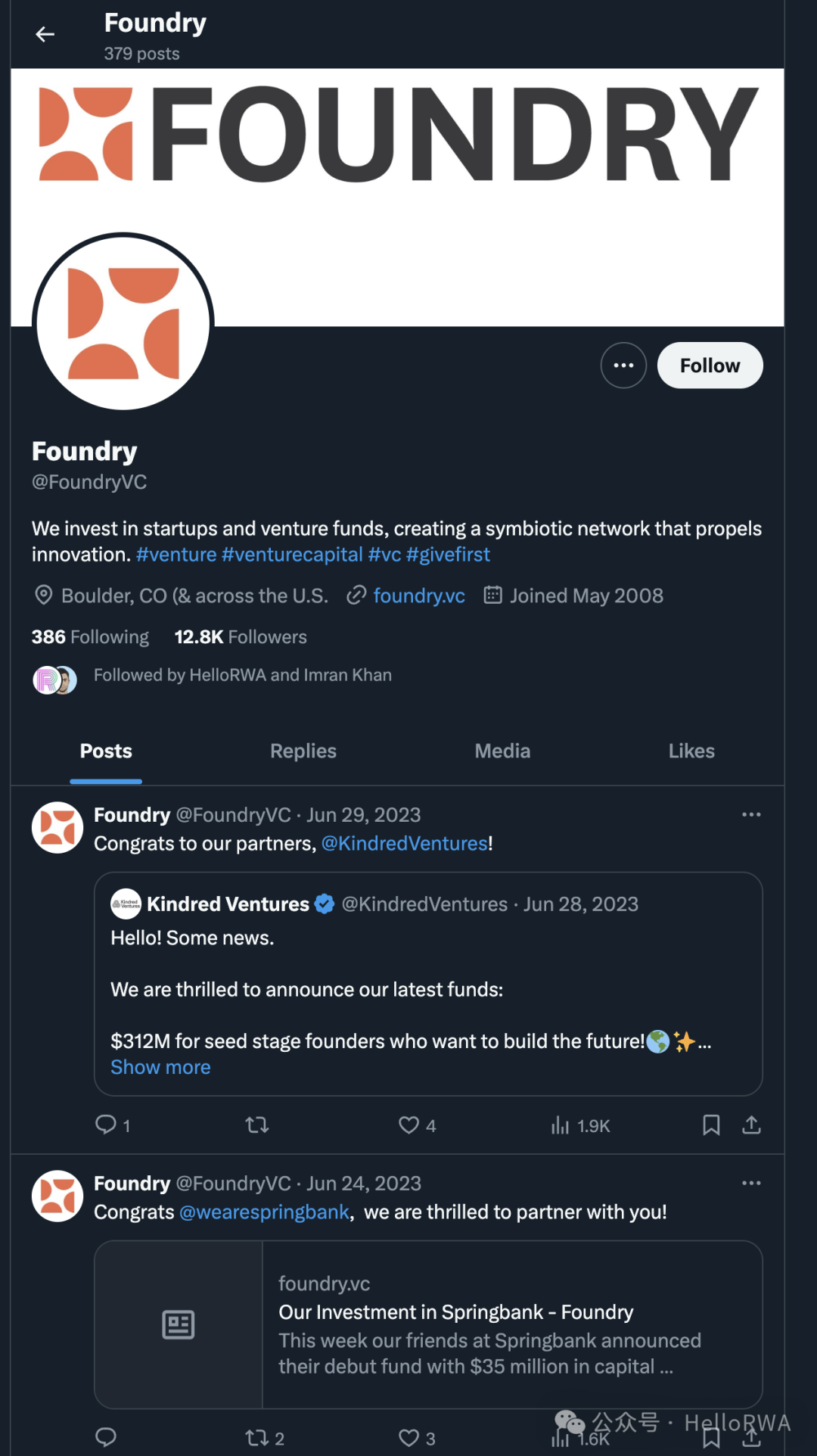The image size is (817, 1456).
Task: Reply to the Jun 24 Springbank post
Action: point(106,1437)
